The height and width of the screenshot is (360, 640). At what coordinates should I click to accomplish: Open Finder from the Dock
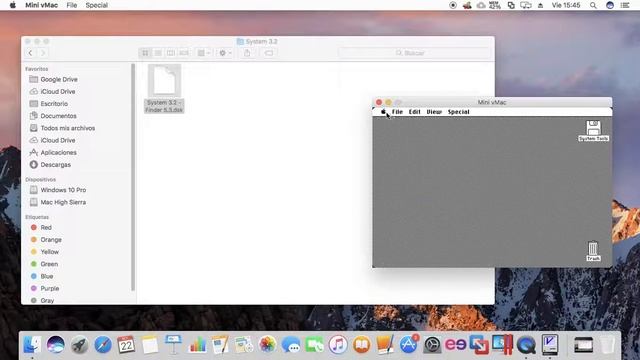[32, 345]
